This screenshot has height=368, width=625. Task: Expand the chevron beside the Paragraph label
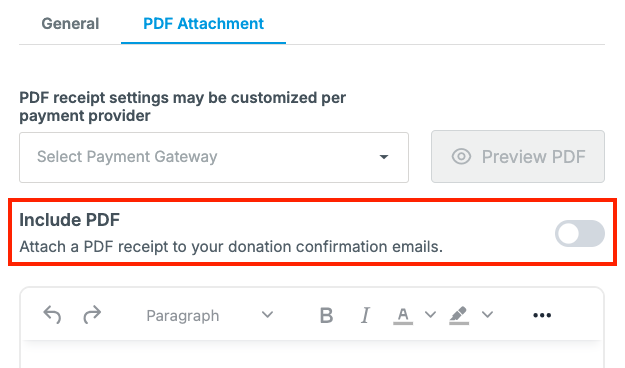tap(267, 315)
